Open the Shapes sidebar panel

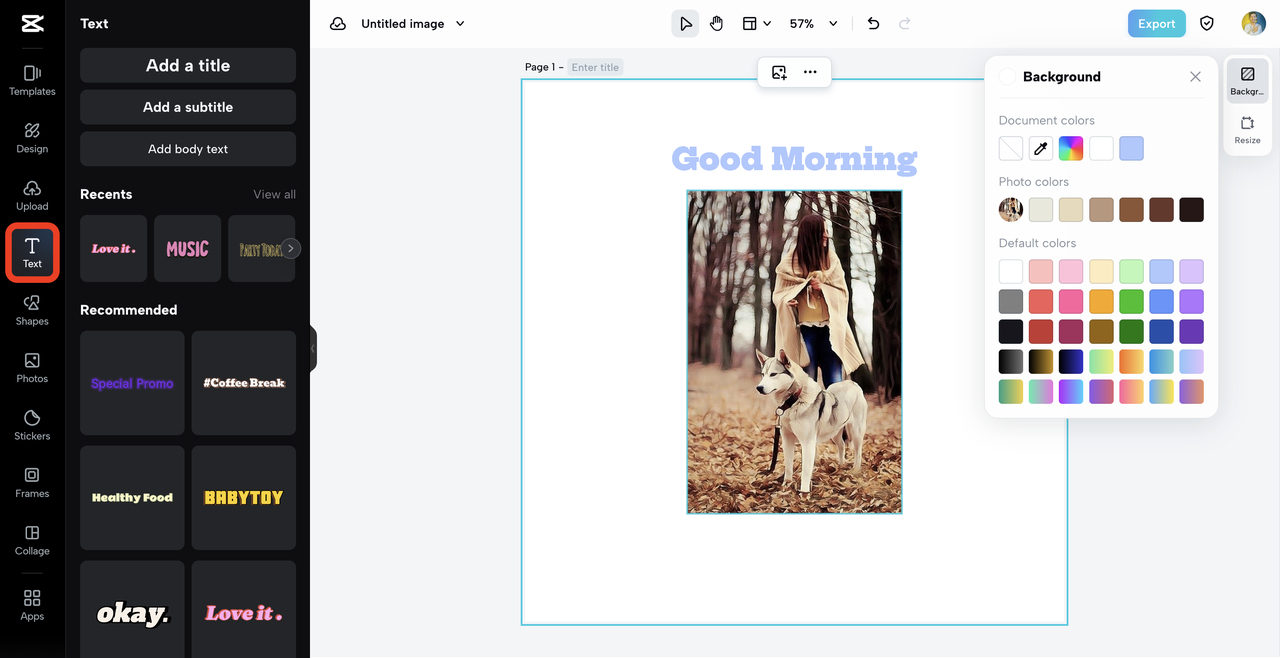[x=32, y=310]
